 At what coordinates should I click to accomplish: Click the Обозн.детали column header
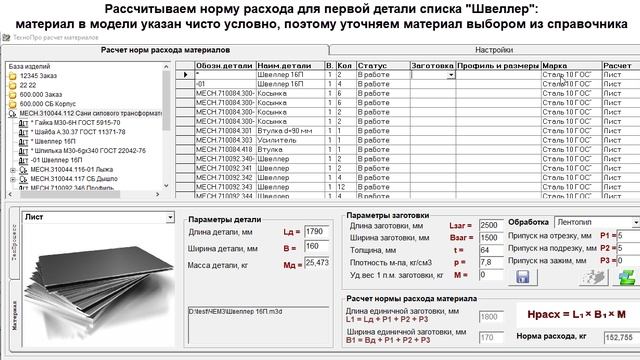click(x=225, y=66)
